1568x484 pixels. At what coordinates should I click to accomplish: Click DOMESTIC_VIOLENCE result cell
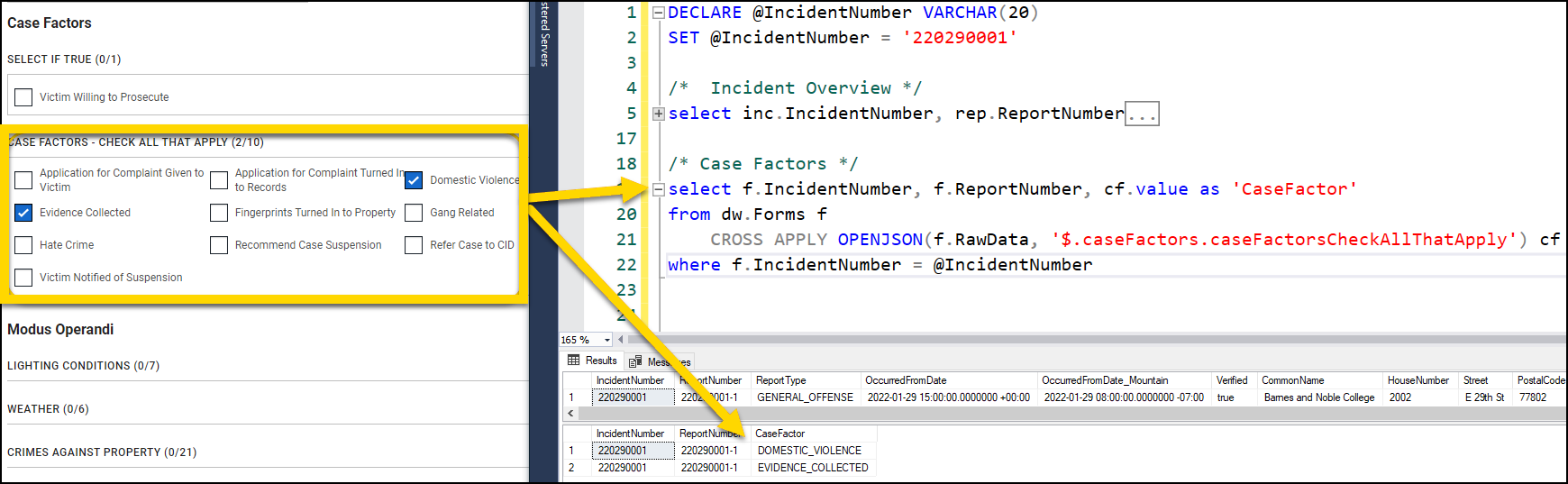813,451
